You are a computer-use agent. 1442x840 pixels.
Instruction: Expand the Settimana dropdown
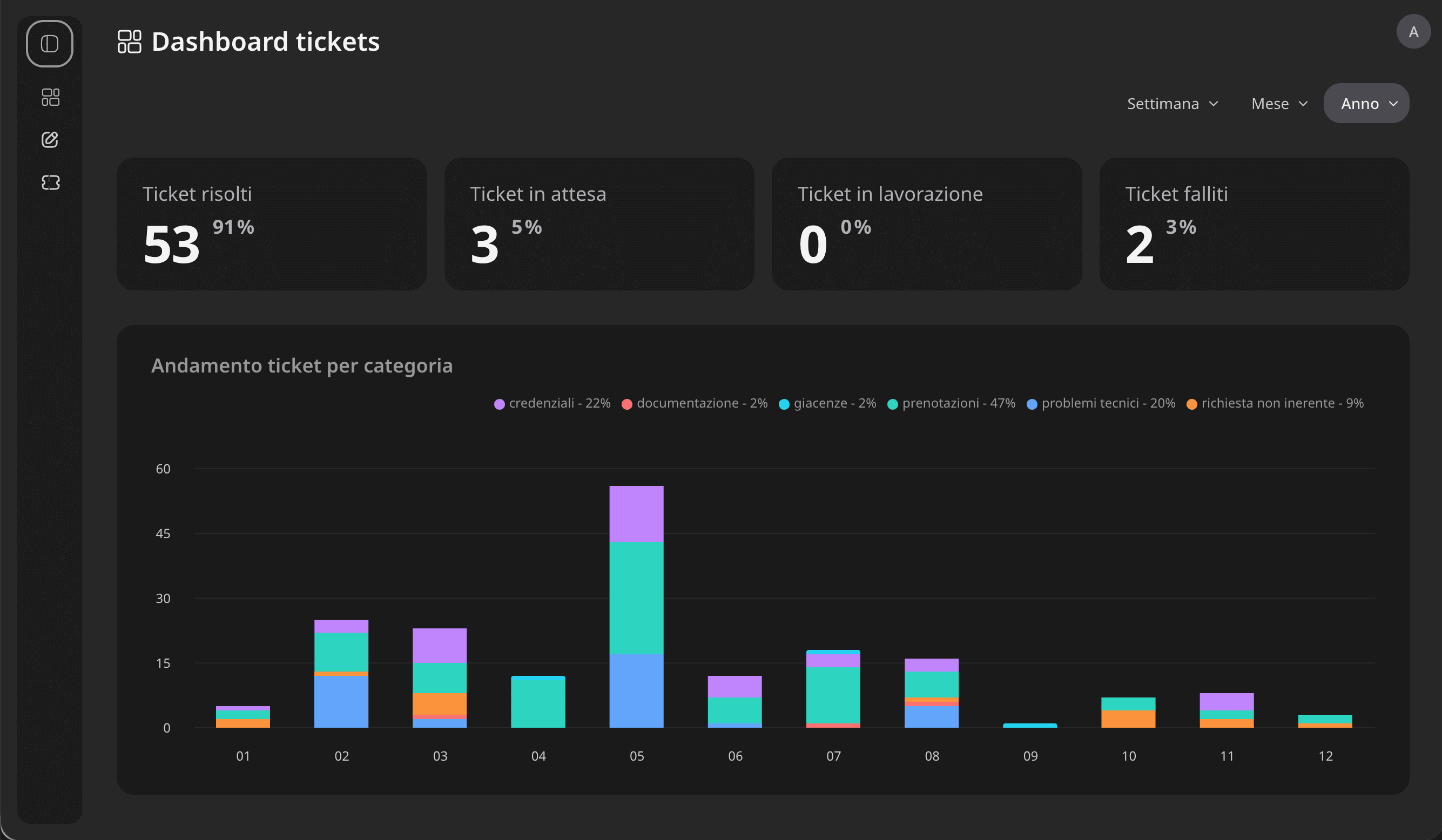pyautogui.click(x=1172, y=104)
